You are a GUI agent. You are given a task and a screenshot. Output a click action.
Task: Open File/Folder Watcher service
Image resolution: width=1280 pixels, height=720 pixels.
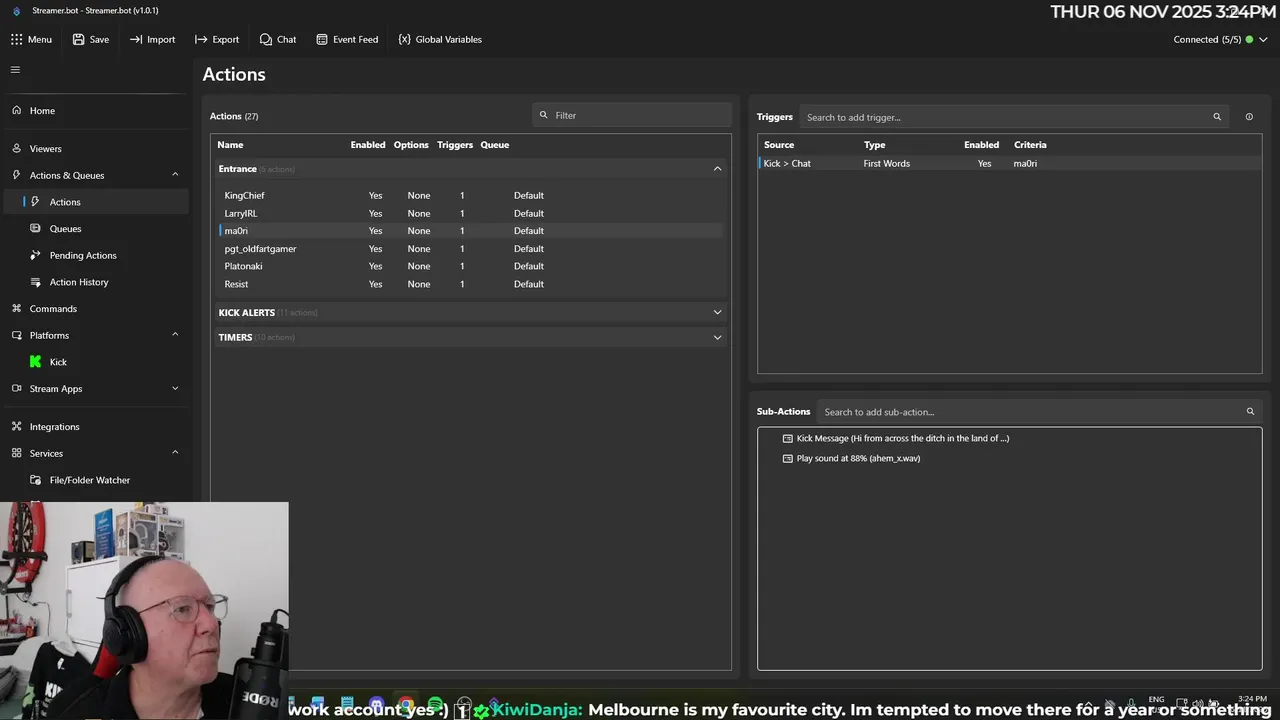pos(90,480)
